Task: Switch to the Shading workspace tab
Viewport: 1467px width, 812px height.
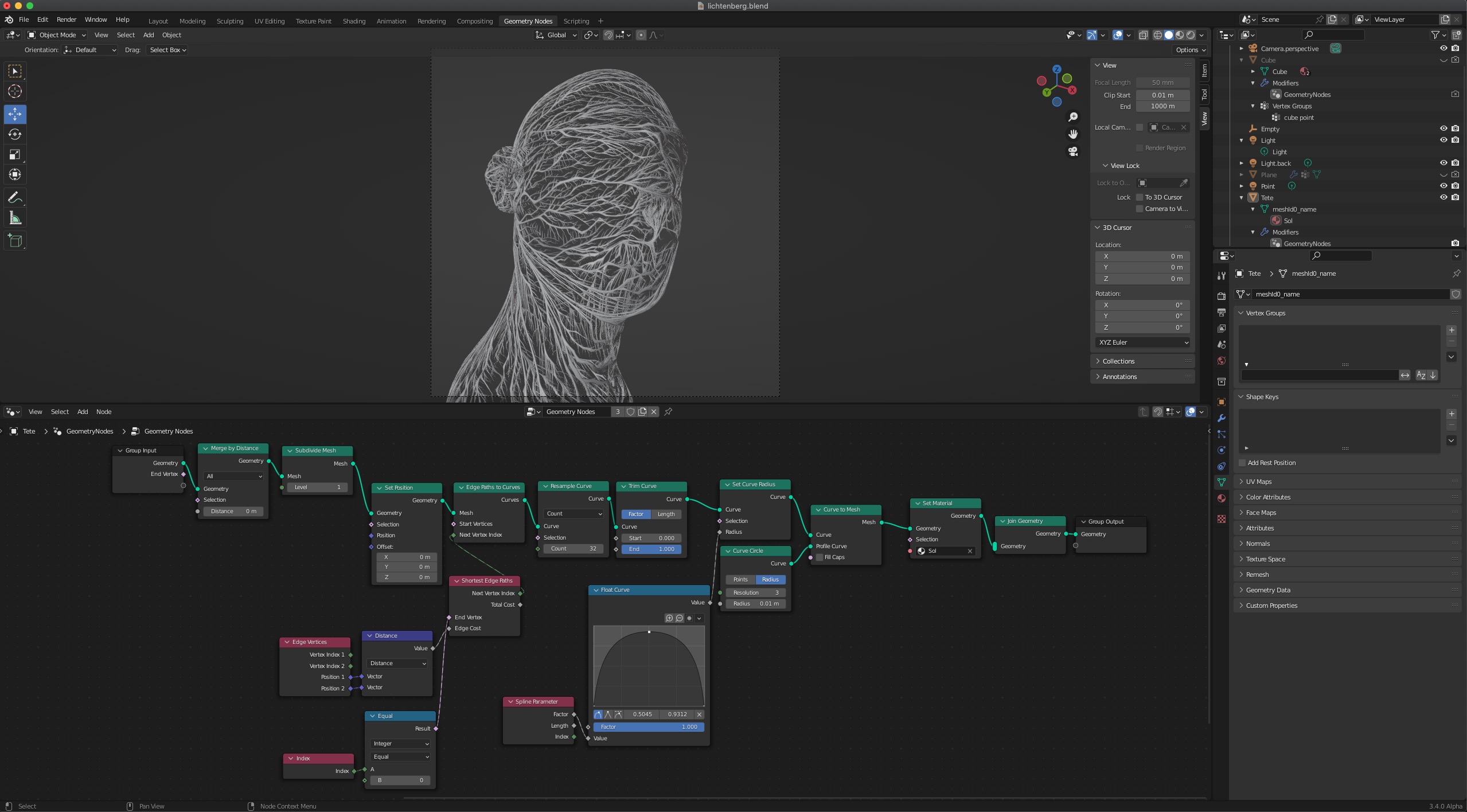Action: click(x=354, y=21)
